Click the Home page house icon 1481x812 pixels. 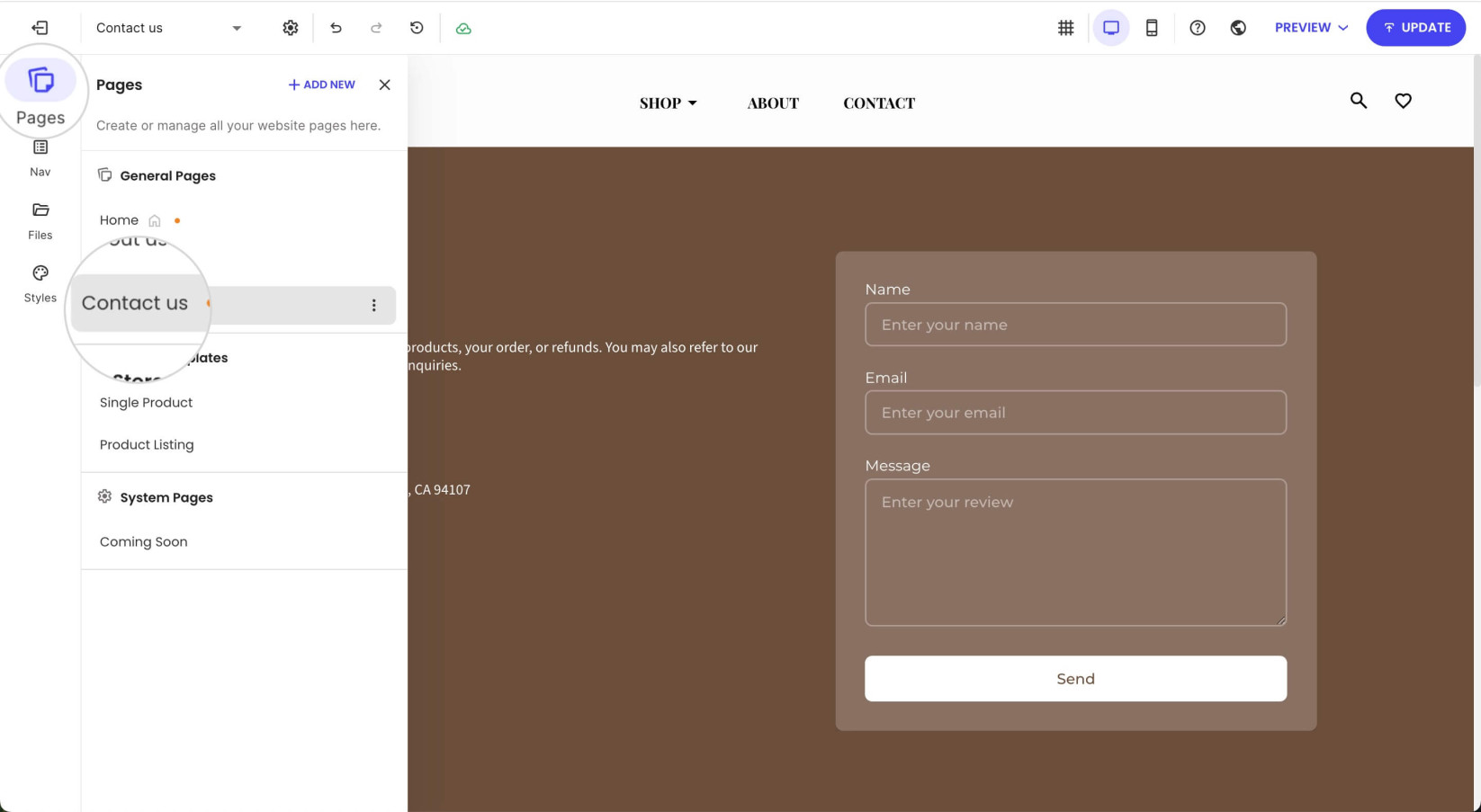[155, 220]
